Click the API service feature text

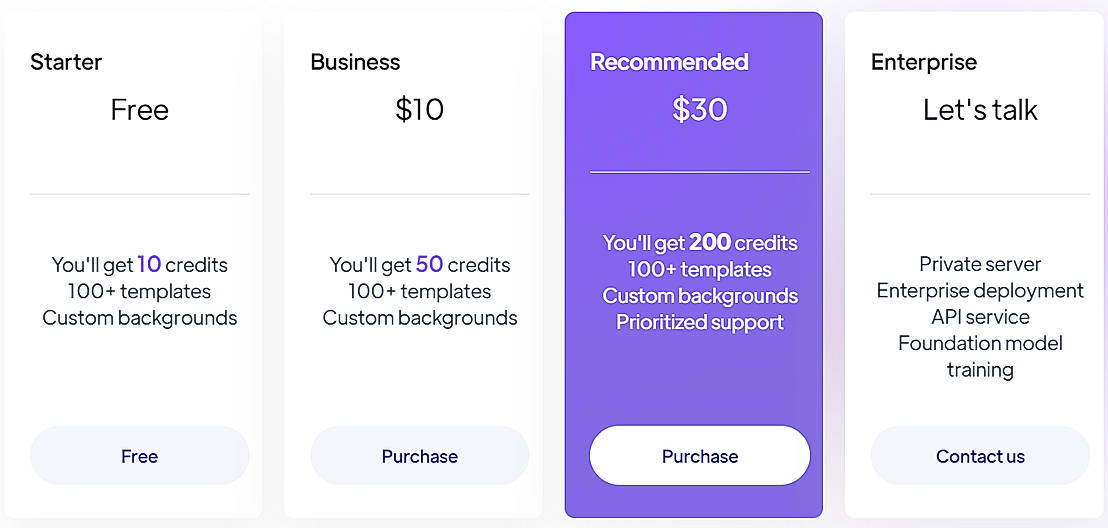980,317
